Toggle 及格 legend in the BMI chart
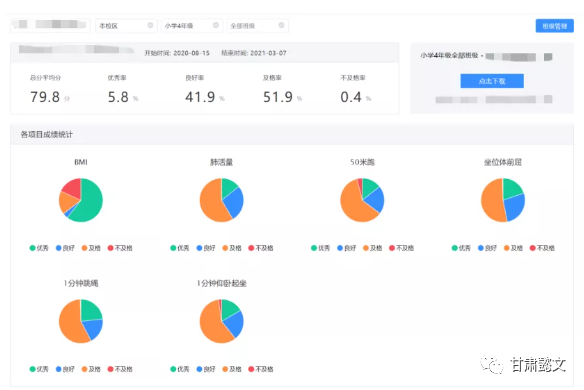 tap(91, 248)
